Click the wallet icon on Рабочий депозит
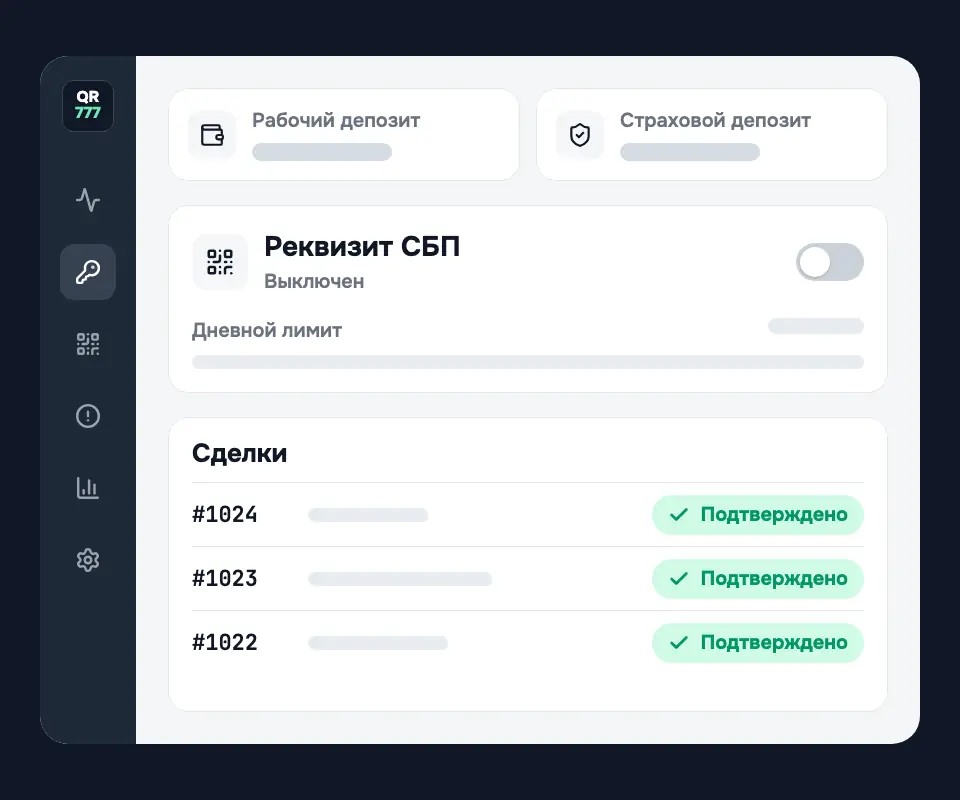 (x=212, y=135)
